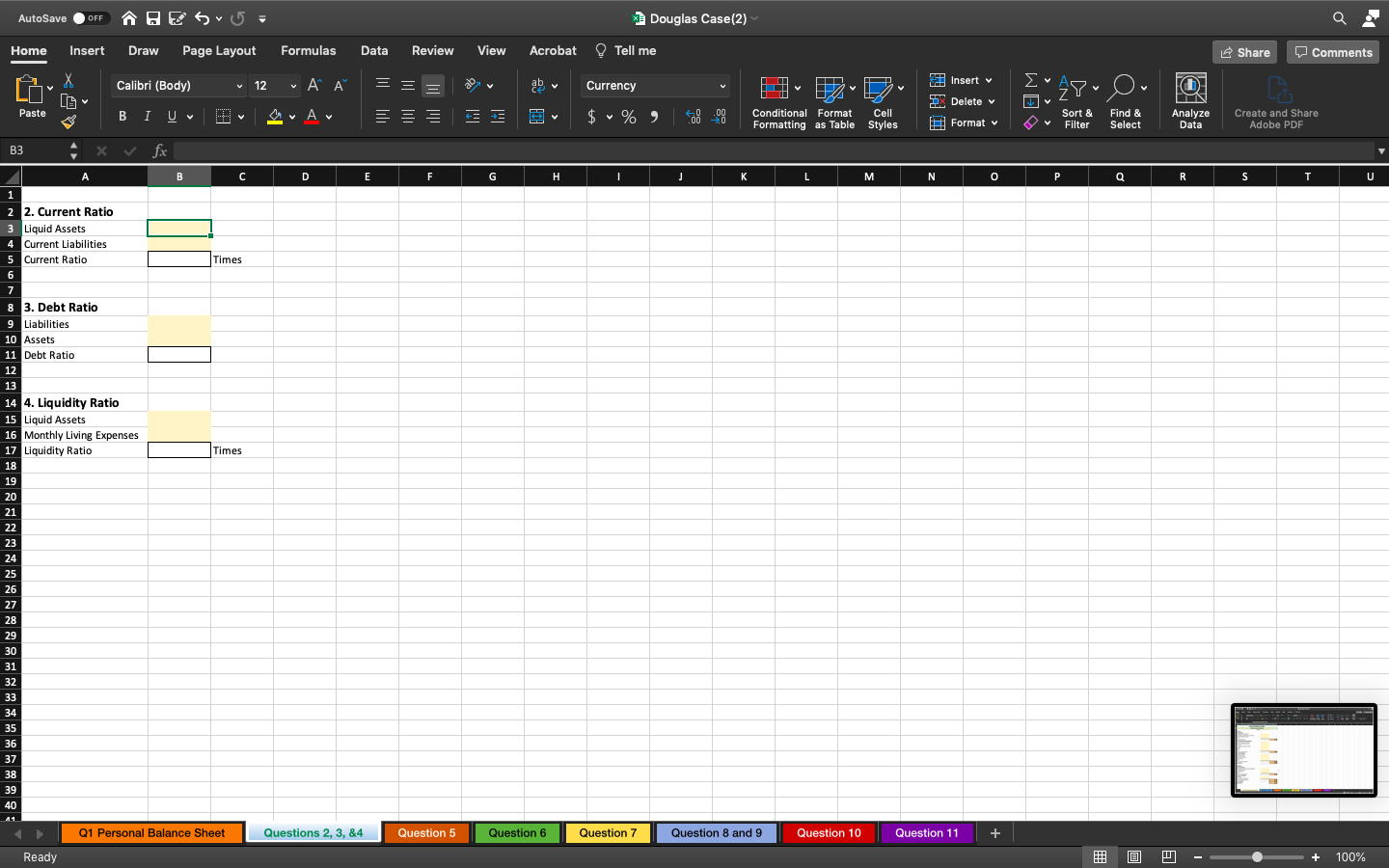Open Format as Table gallery
The image size is (1389, 868).
click(x=834, y=102)
